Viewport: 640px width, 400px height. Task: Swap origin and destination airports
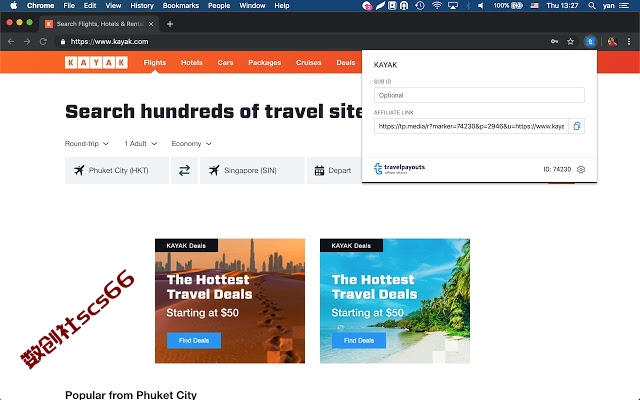[184, 170]
